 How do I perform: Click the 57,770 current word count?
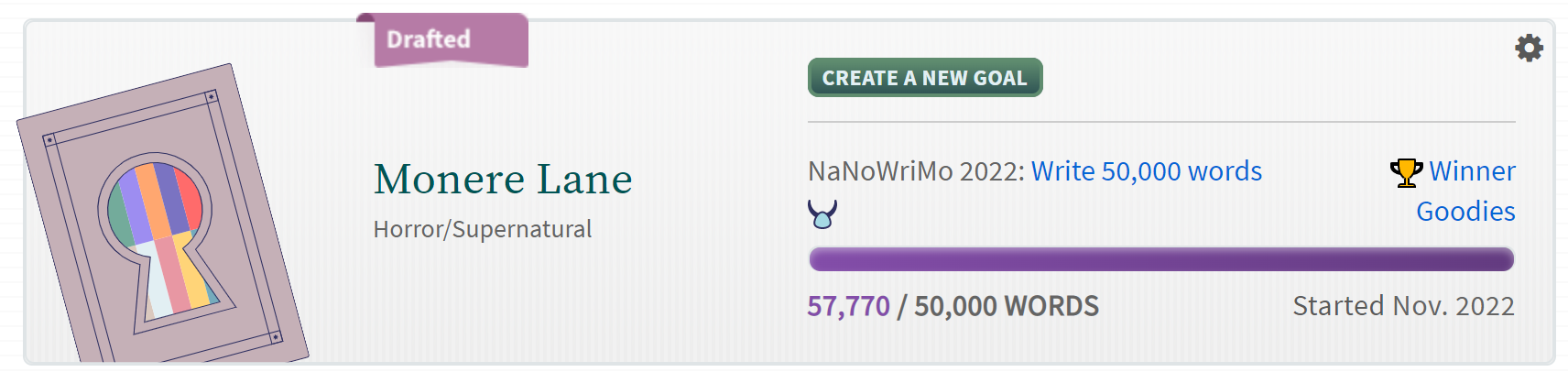(847, 306)
